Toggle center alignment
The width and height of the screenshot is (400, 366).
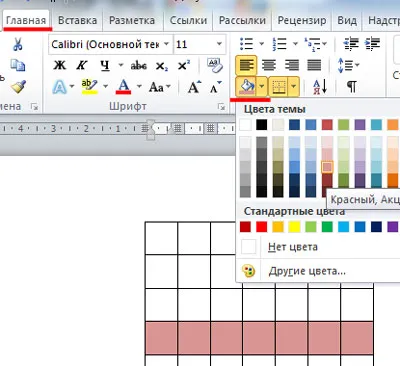click(269, 65)
